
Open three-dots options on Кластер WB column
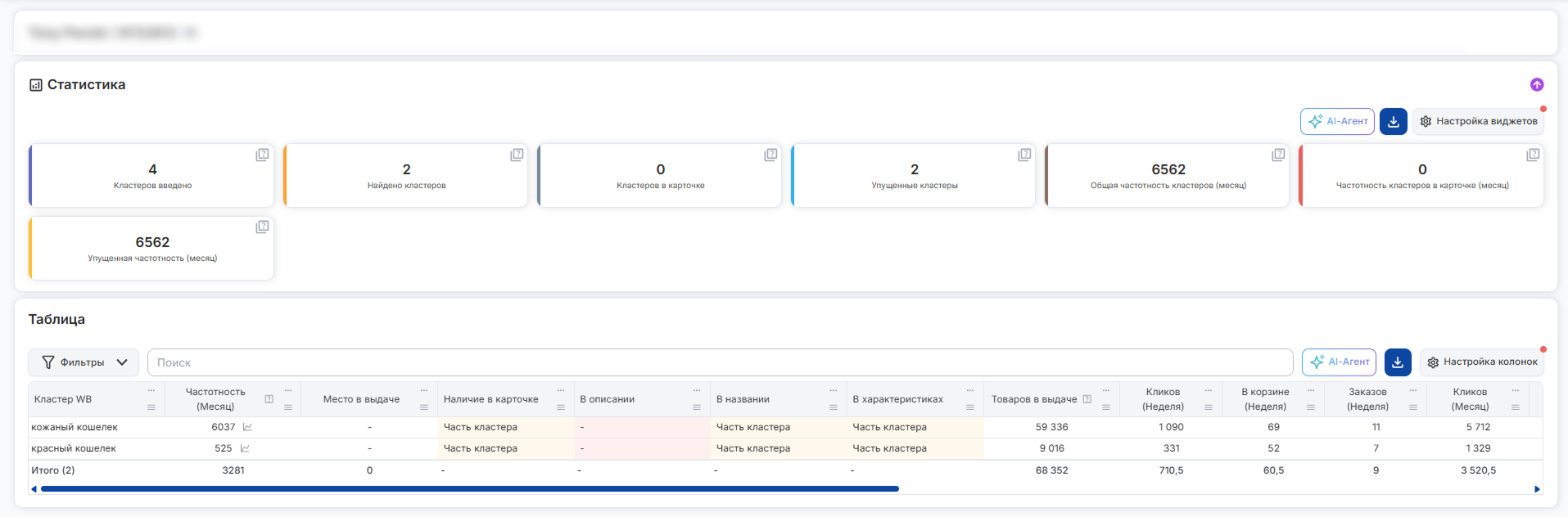point(151,390)
